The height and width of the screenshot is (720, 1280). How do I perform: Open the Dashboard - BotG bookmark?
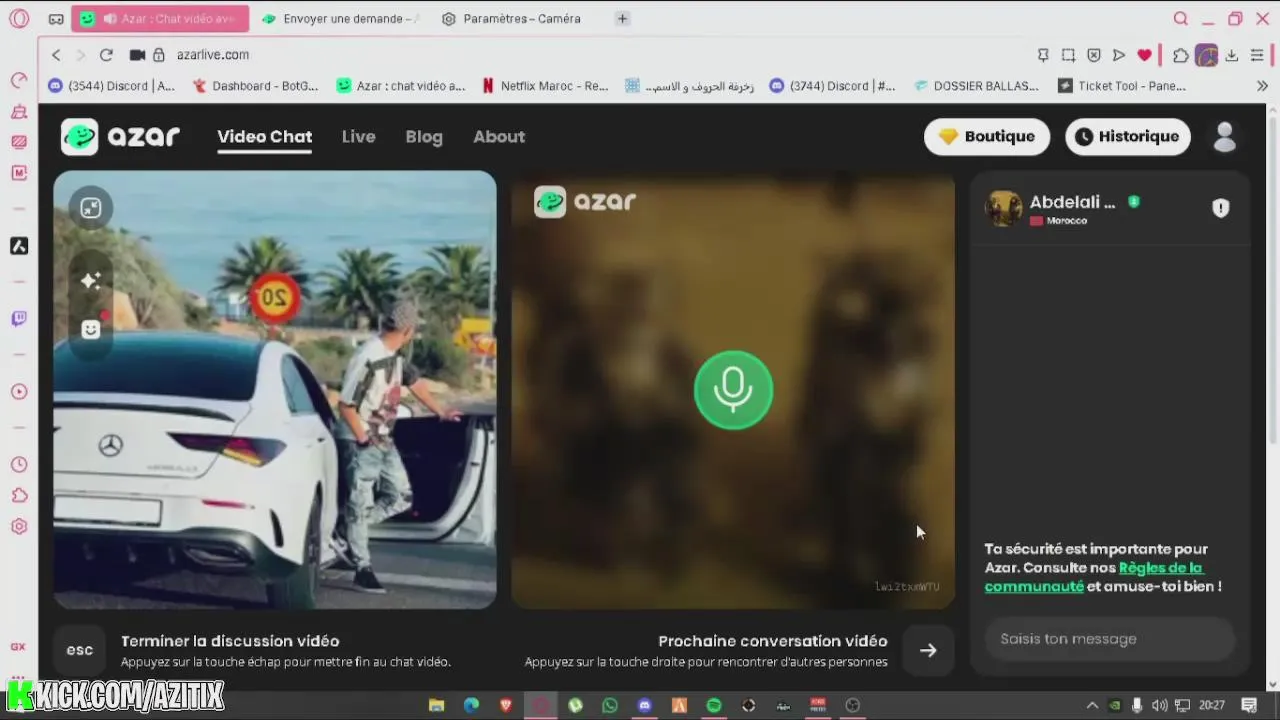coord(255,86)
